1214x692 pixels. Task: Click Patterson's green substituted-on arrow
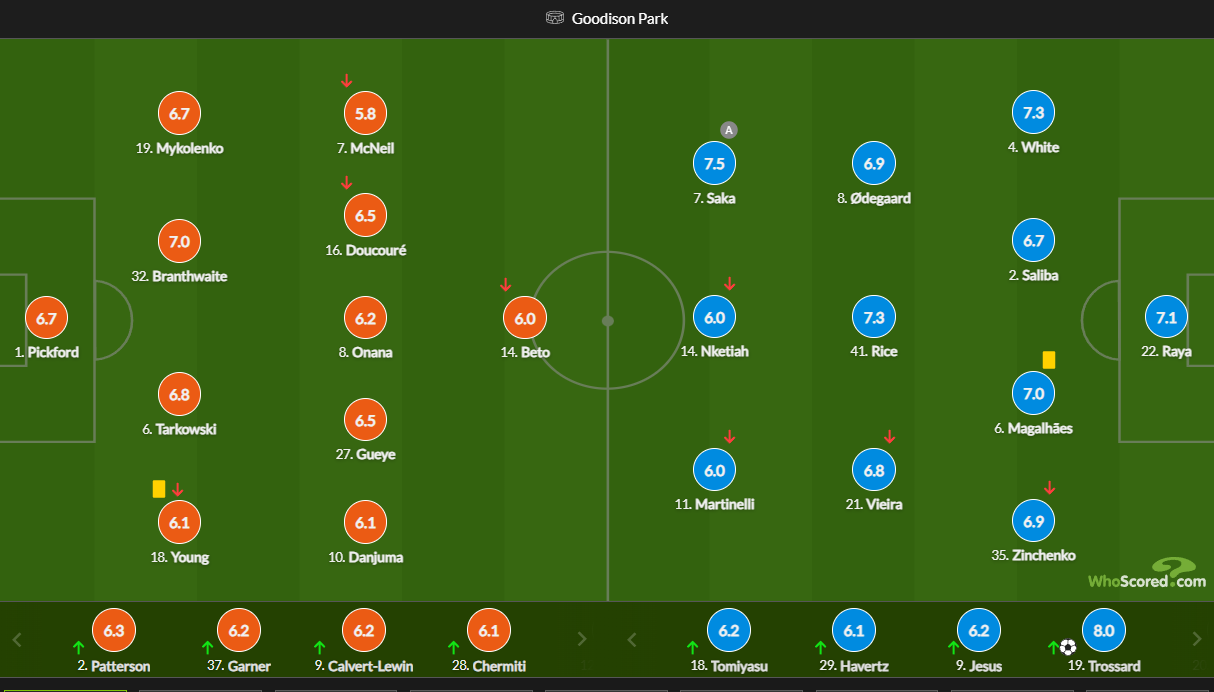tap(79, 647)
